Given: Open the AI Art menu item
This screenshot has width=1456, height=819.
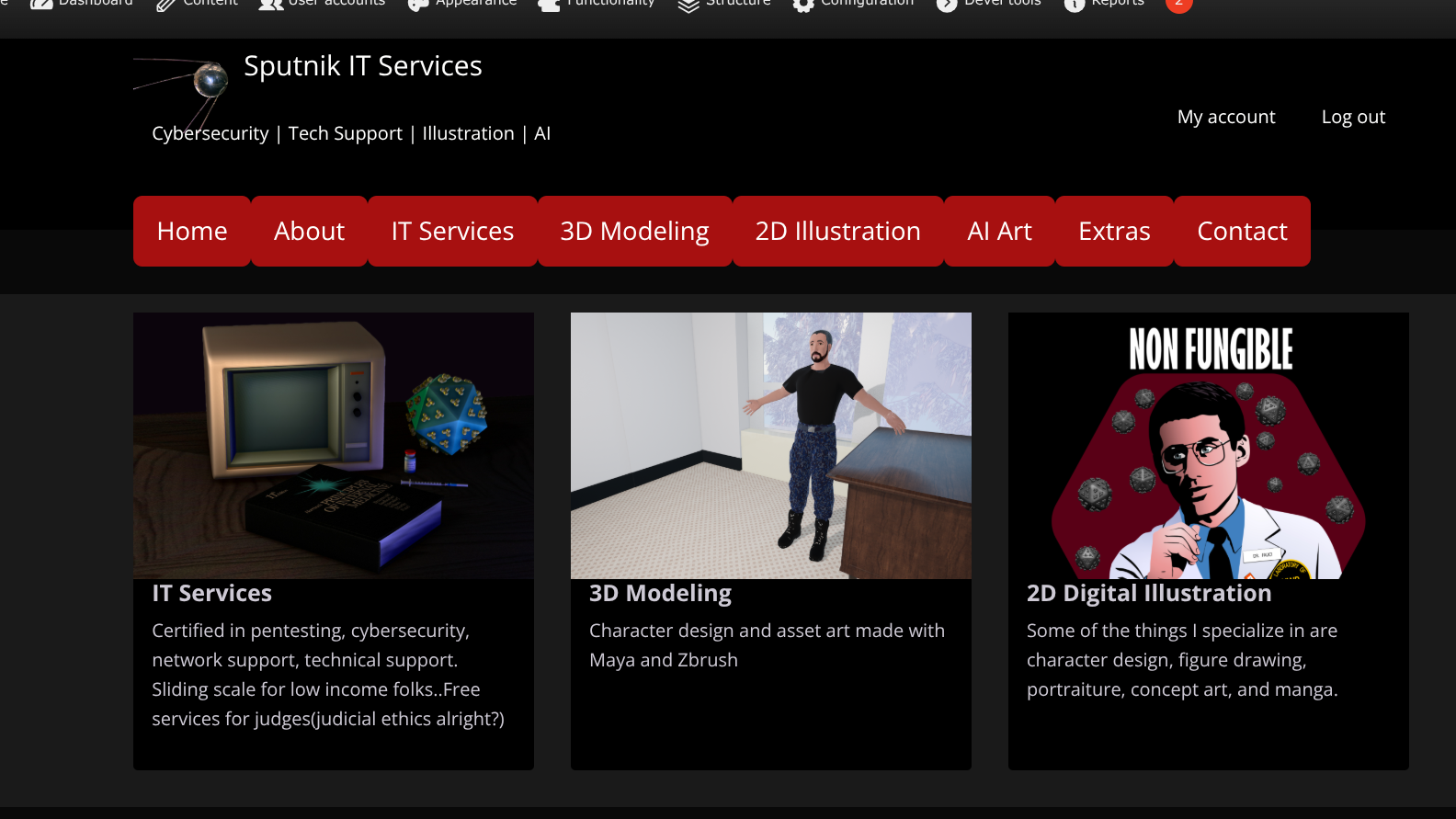Looking at the screenshot, I should [999, 231].
